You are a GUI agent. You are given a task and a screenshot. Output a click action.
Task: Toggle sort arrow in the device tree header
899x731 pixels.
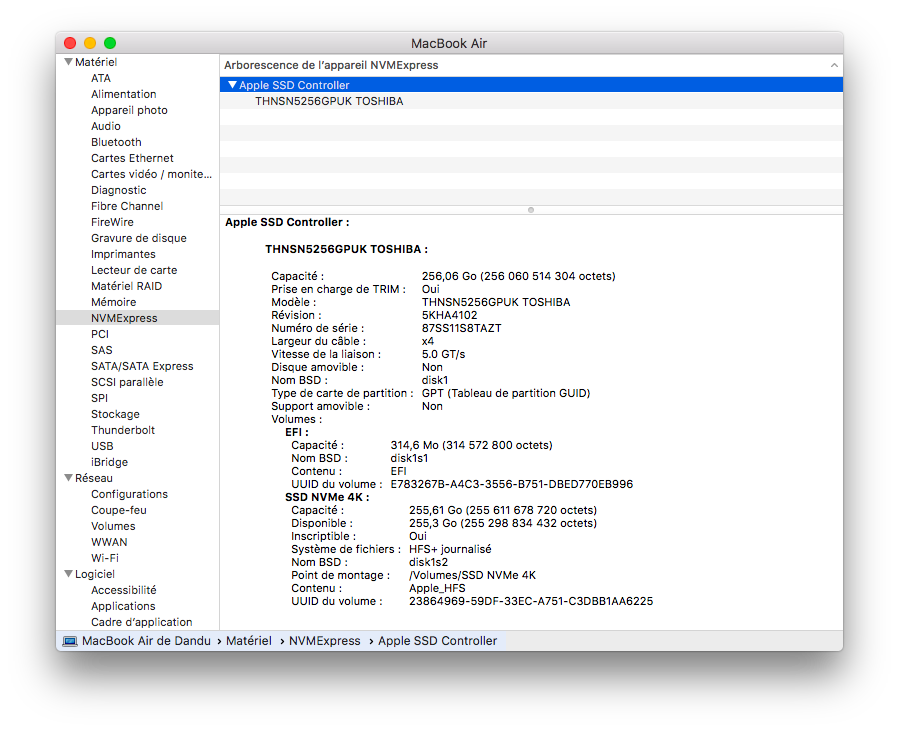point(834,65)
